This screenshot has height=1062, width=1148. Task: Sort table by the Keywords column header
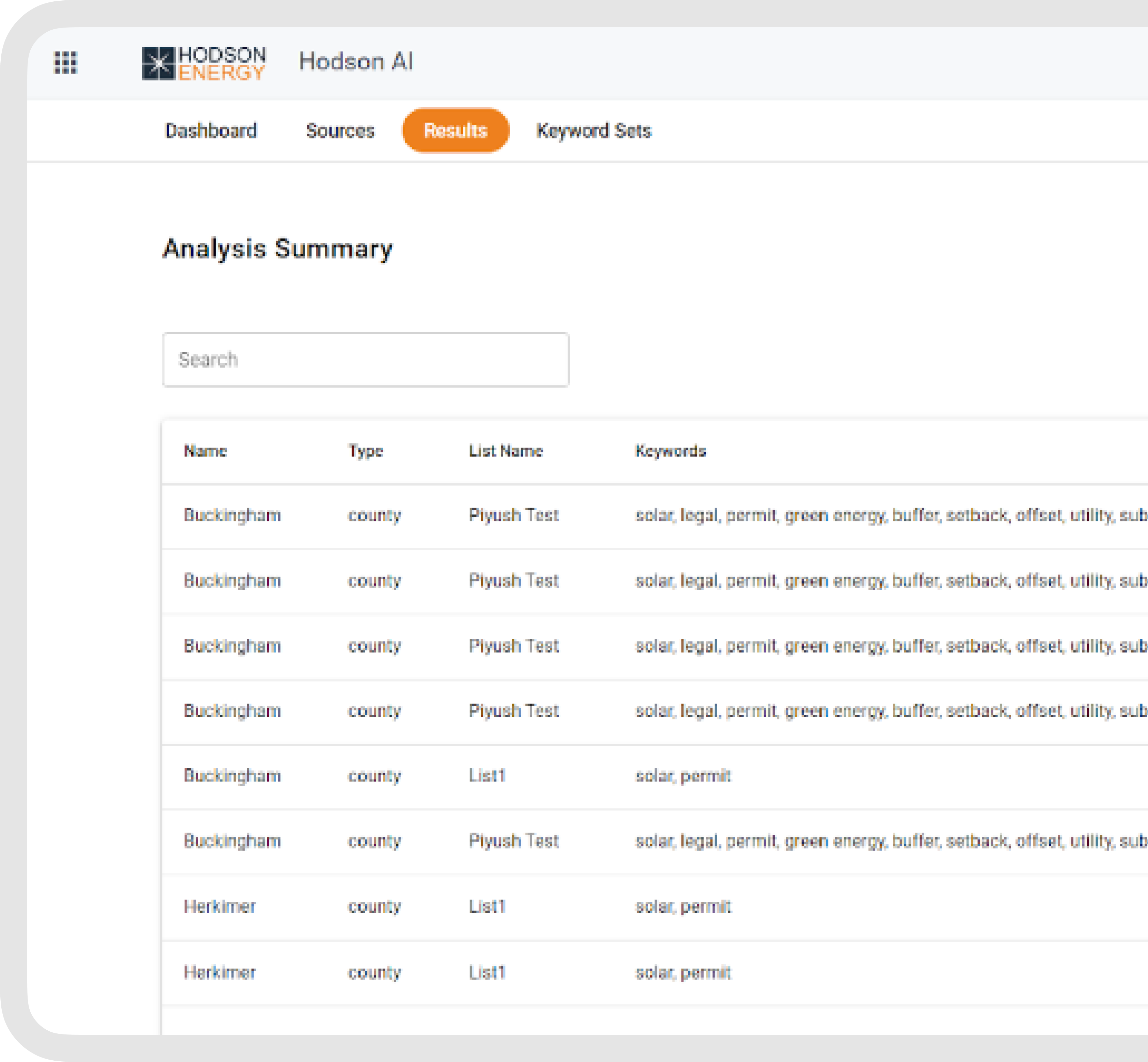[x=670, y=451]
